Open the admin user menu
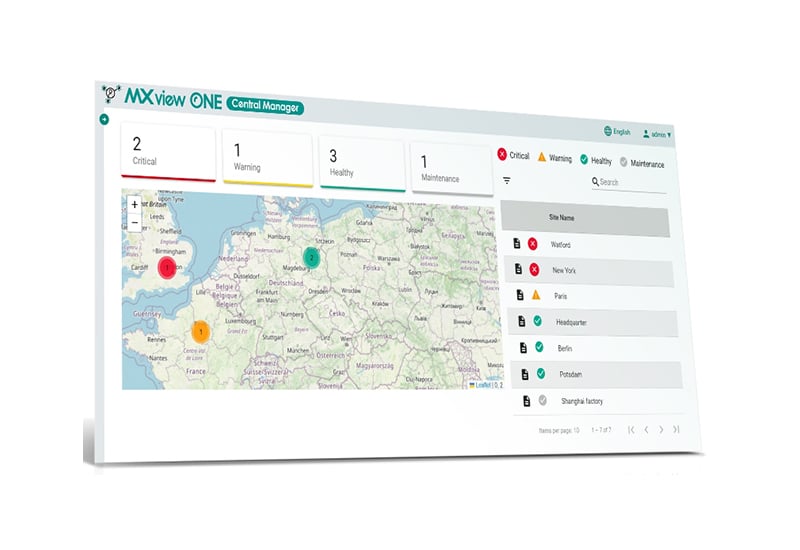 658,133
